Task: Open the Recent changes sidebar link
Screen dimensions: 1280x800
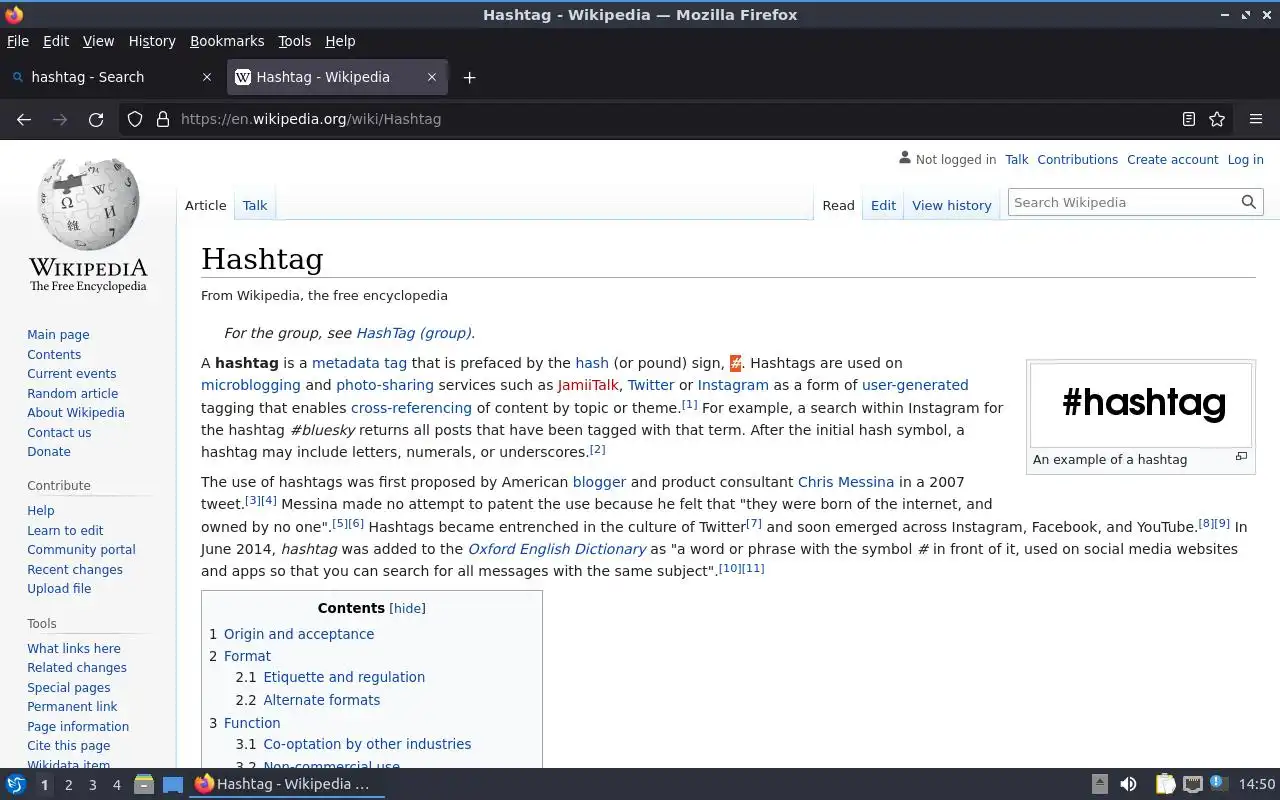Action: click(x=75, y=569)
